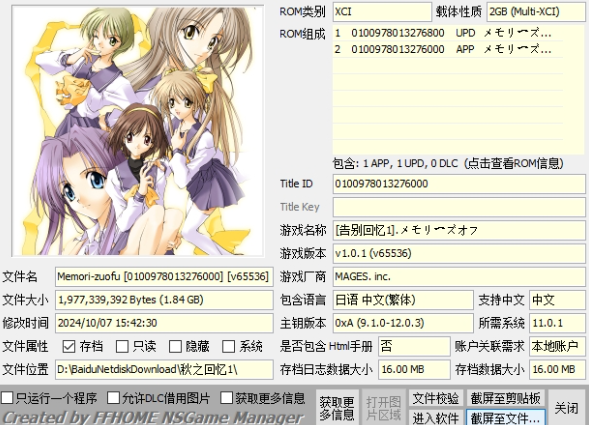Screen dimensions: 589x425
Task: Click the 文件大小 field 1,977,339,392 Bytes
Action: click(164, 300)
